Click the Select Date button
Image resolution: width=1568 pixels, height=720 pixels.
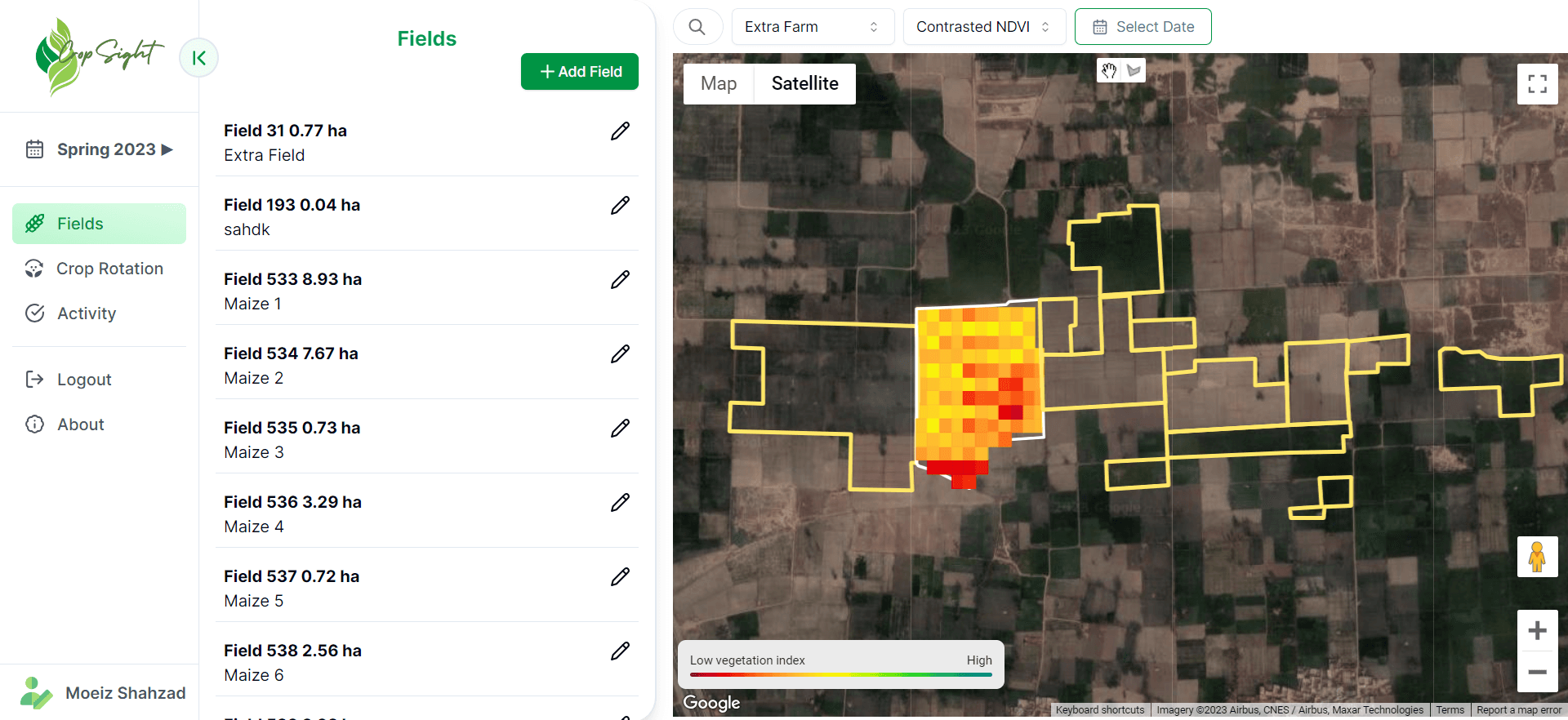[1143, 27]
